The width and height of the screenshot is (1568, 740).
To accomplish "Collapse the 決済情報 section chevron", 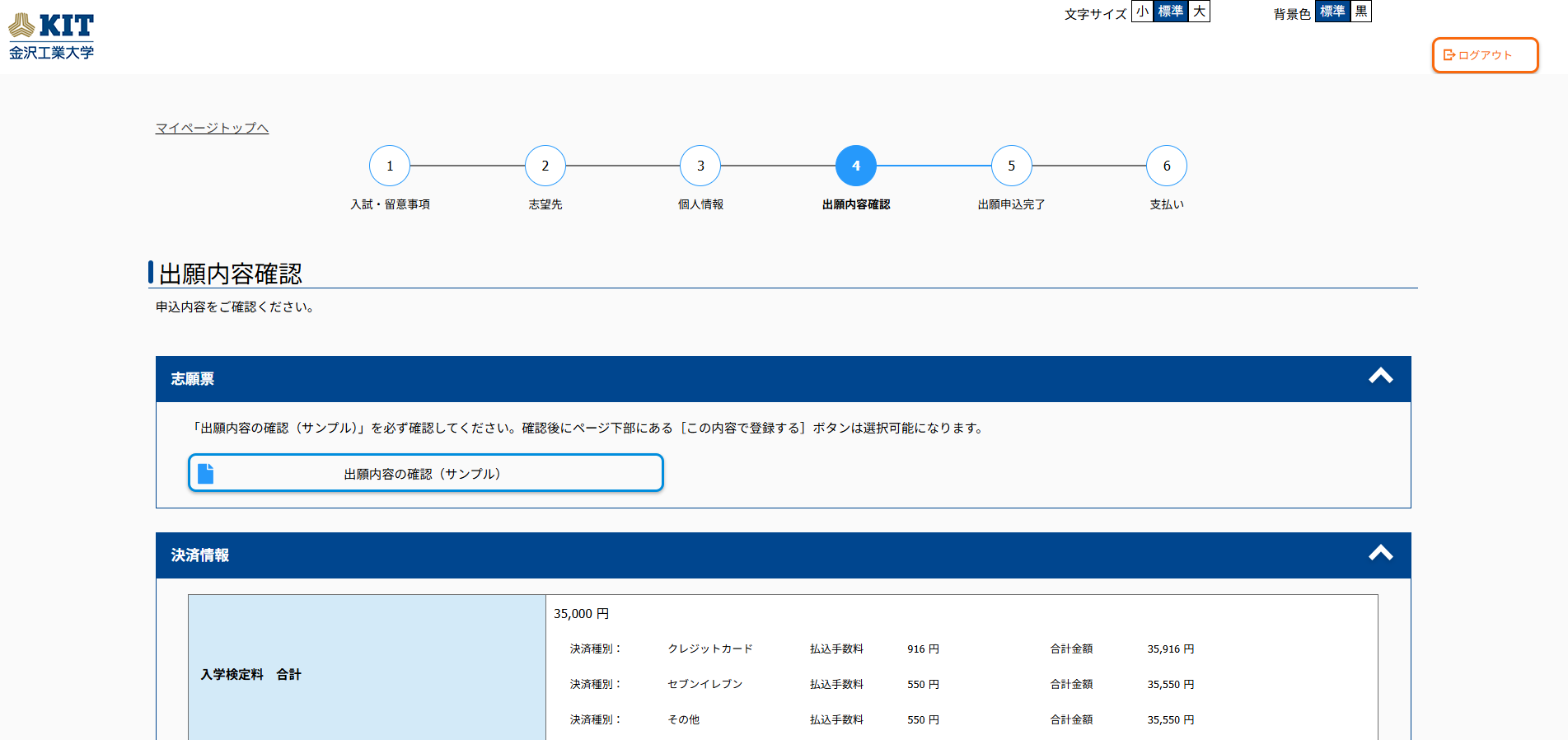I will click(1380, 553).
